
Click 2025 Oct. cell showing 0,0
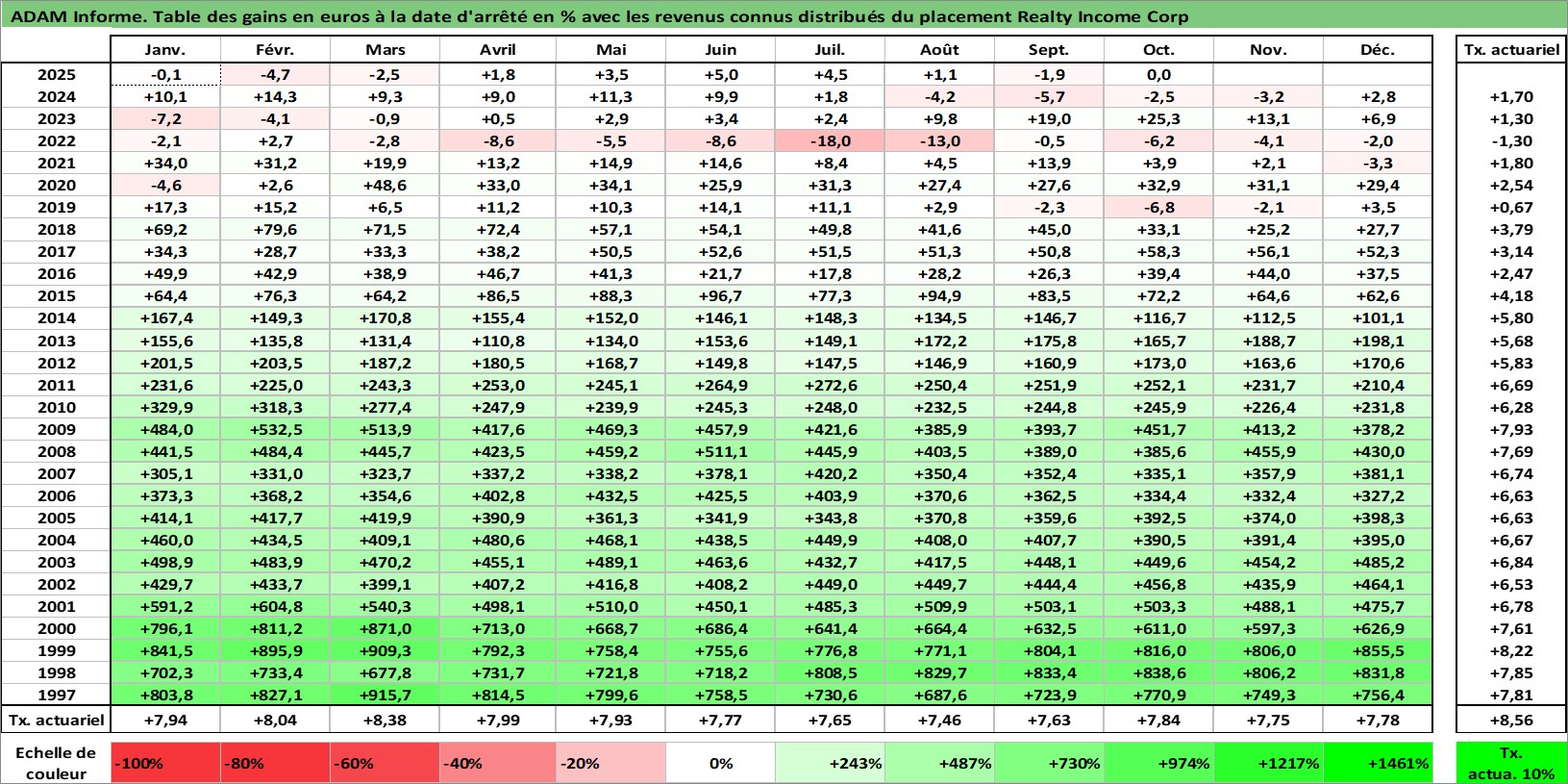click(1158, 74)
